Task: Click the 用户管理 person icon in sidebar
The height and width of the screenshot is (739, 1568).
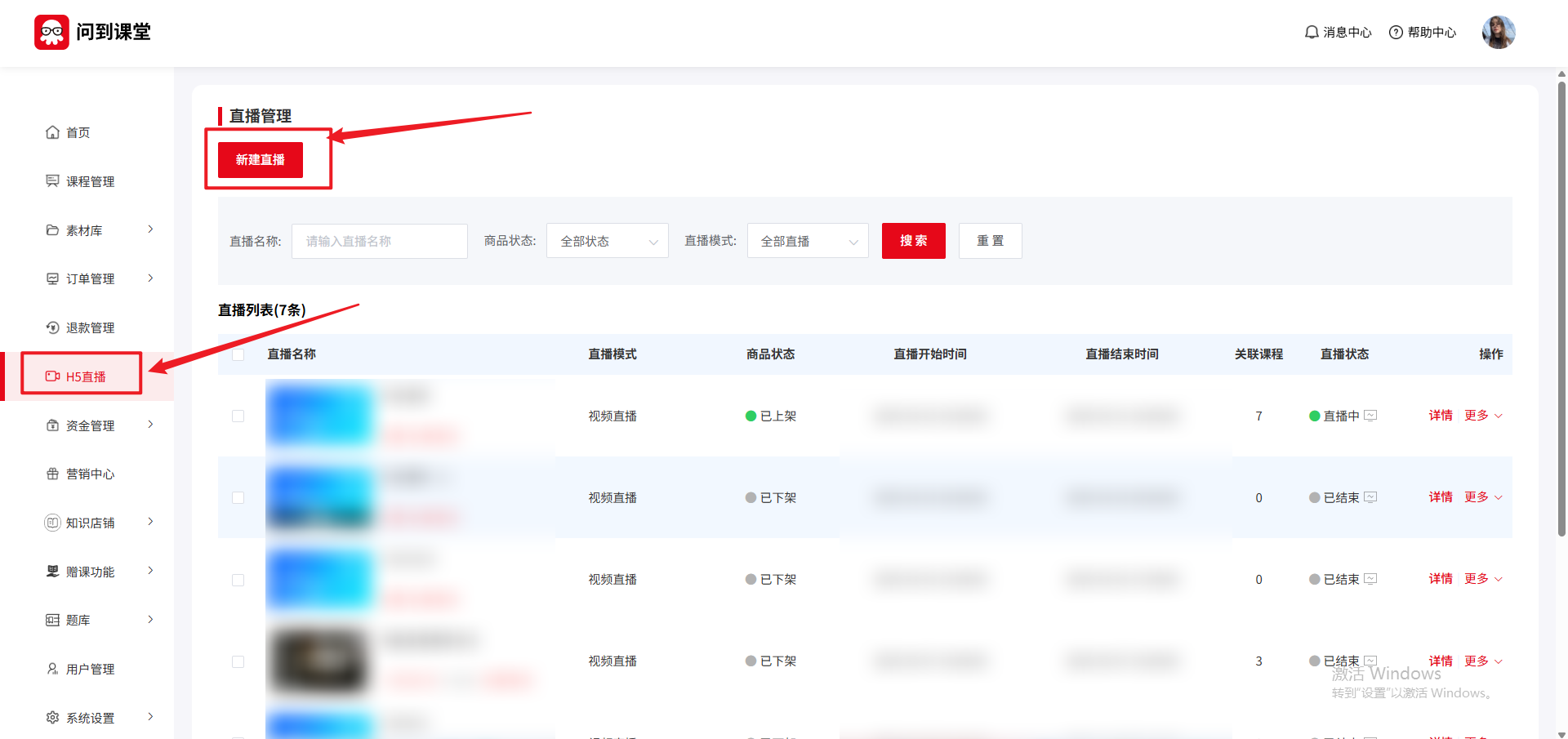Action: (53, 669)
